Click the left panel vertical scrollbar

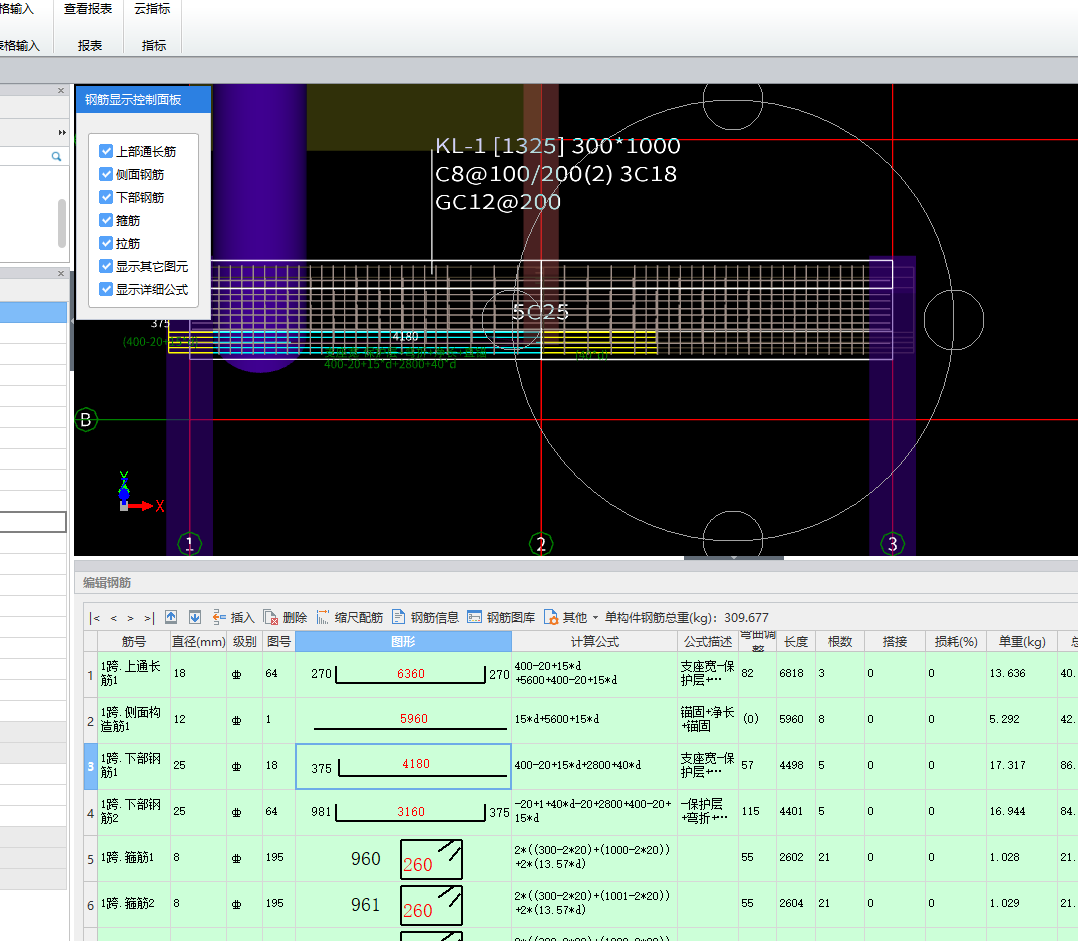click(62, 223)
